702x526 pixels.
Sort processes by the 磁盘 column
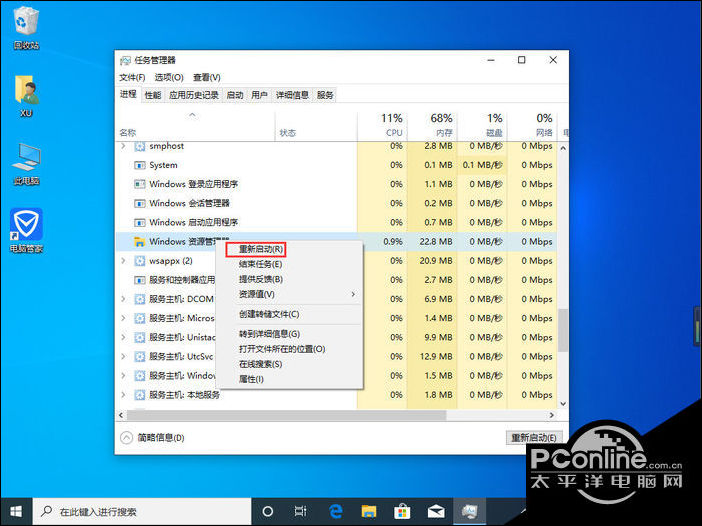click(x=482, y=125)
